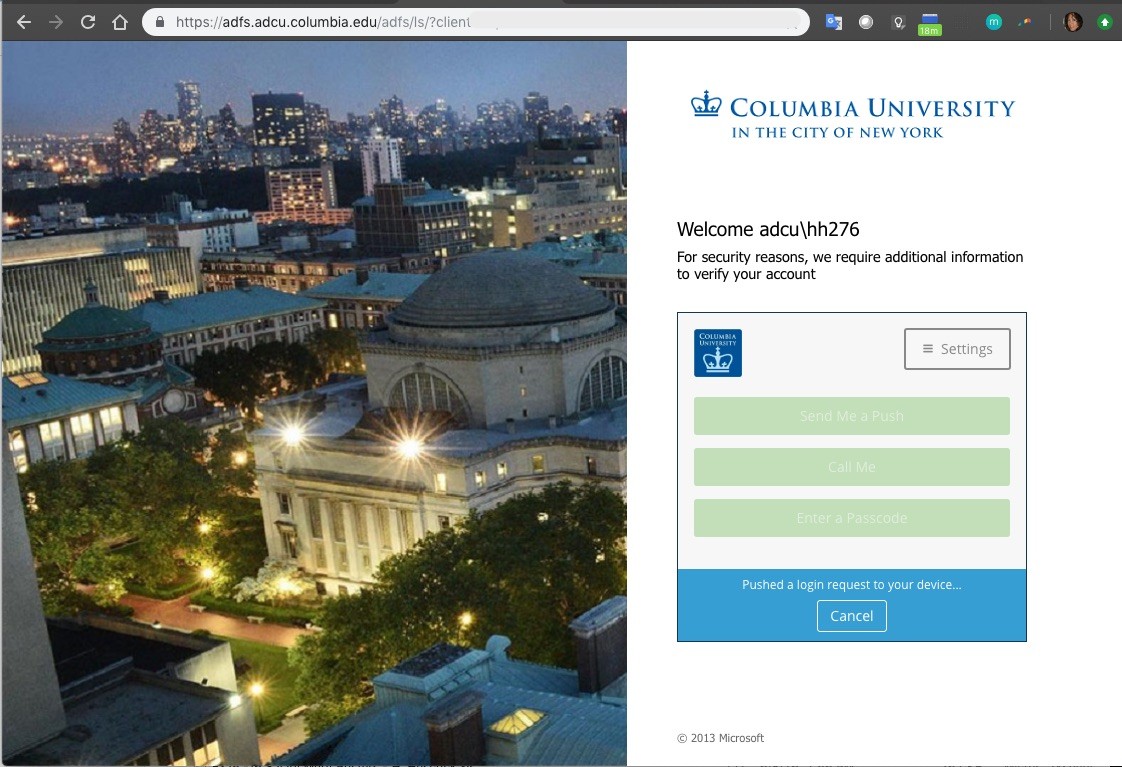Click the Columbia University header logo
Image resolution: width=1122 pixels, height=767 pixels.
(852, 115)
